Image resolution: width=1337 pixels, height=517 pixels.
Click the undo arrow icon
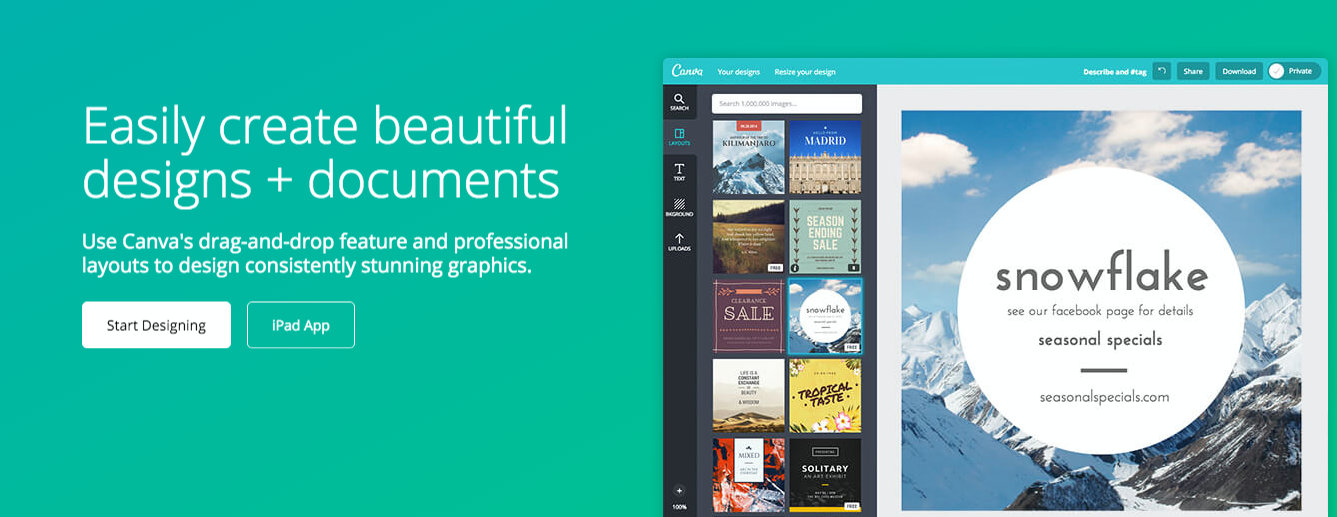pyautogui.click(x=1161, y=71)
